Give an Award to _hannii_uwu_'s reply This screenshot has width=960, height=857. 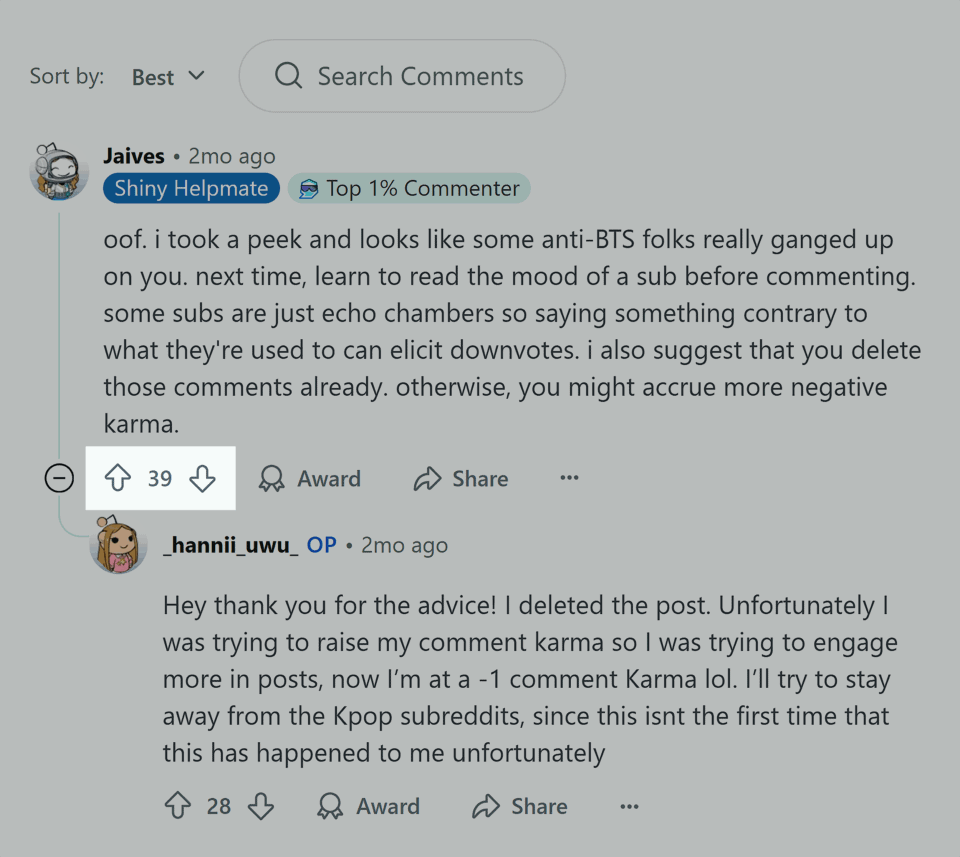point(368,806)
